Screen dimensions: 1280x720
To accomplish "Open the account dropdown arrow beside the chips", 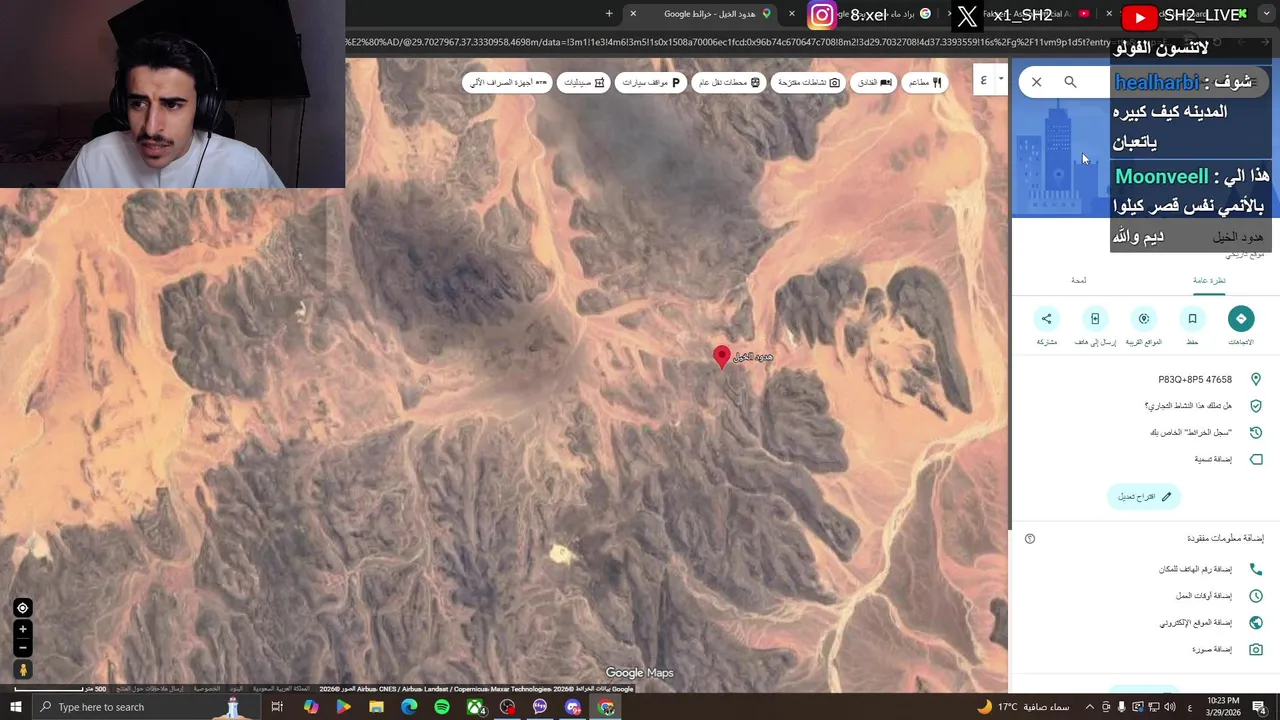I will tap(1000, 80).
